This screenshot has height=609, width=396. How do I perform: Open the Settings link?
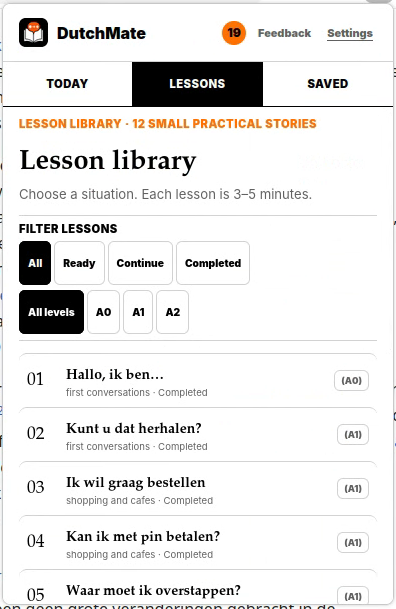(350, 33)
